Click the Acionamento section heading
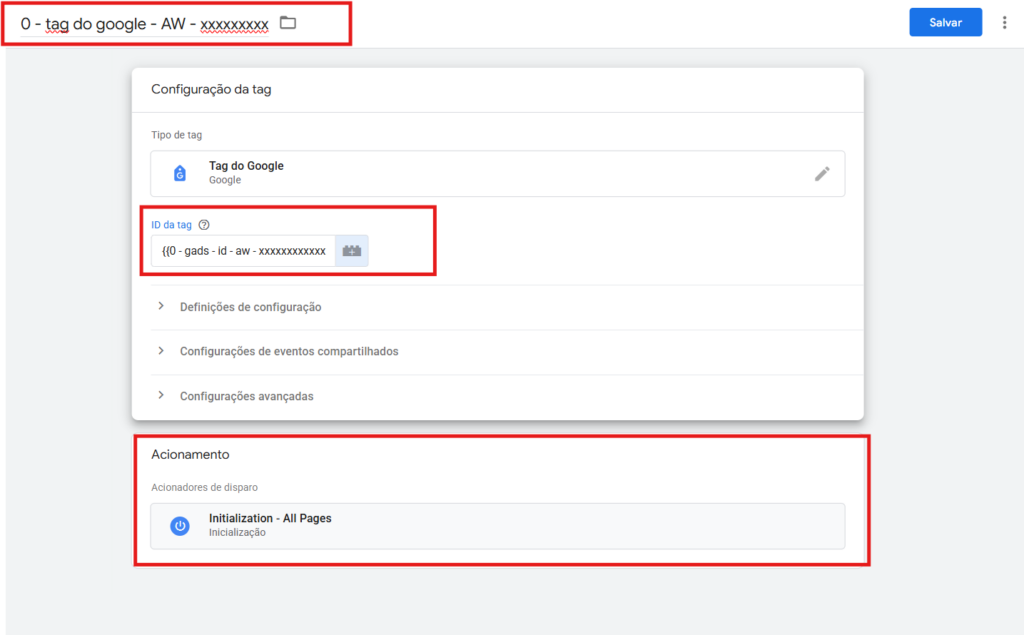The width and height of the screenshot is (1024, 635). [190, 455]
